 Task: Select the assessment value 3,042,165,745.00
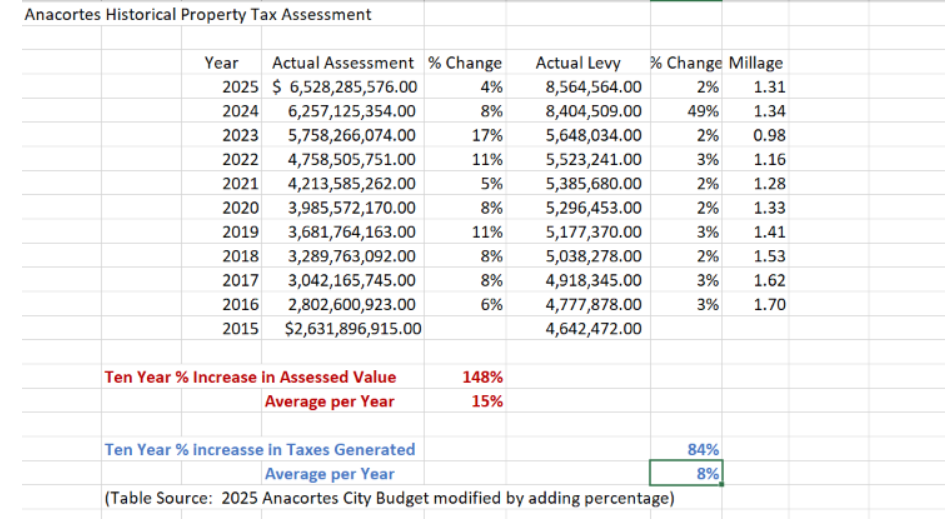[351, 280]
